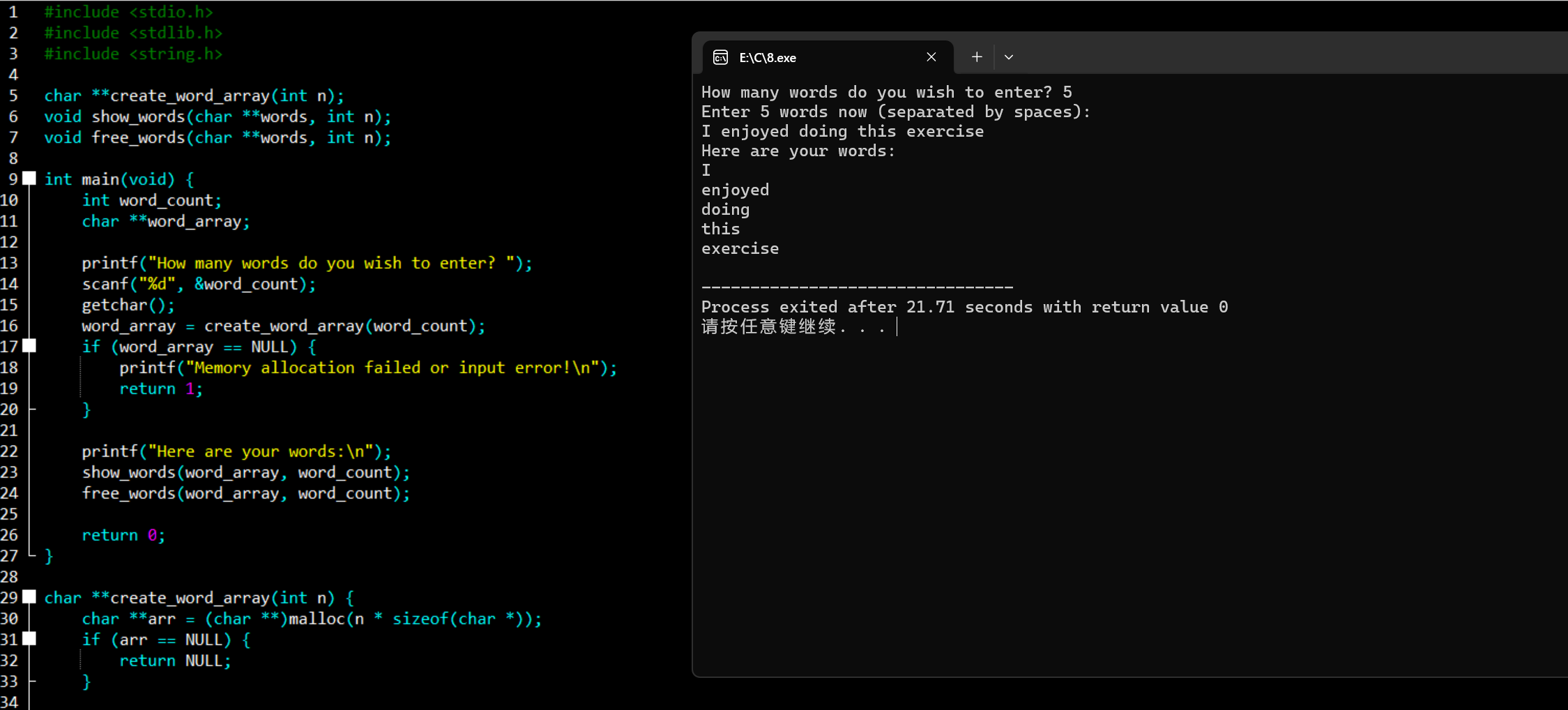The width and height of the screenshot is (1568, 710).
Task: Click the char **word_array declaration
Action: pyautogui.click(x=166, y=221)
